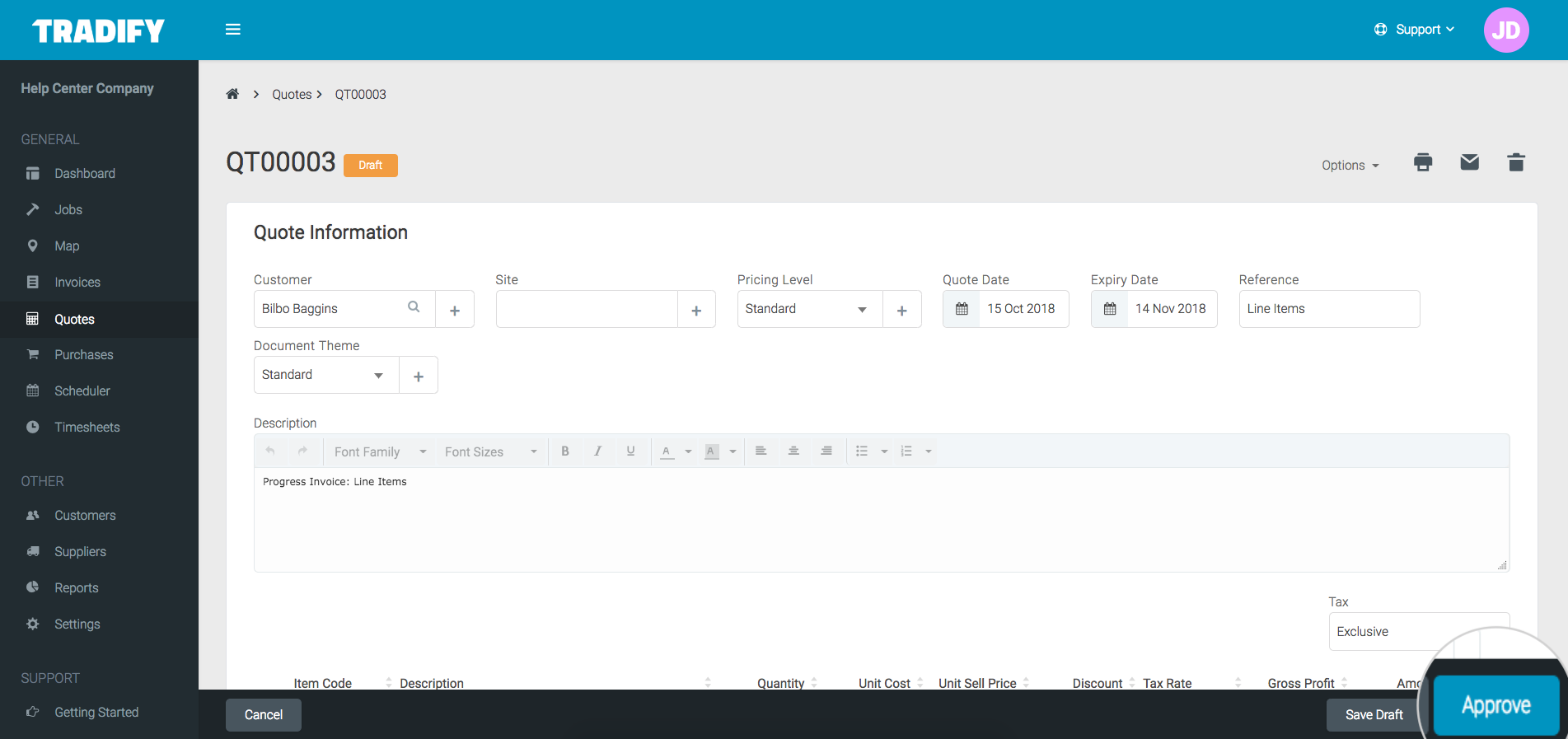This screenshot has height=739, width=1568.
Task: Open Getting Started in the sidebar
Action: pyautogui.click(x=96, y=712)
